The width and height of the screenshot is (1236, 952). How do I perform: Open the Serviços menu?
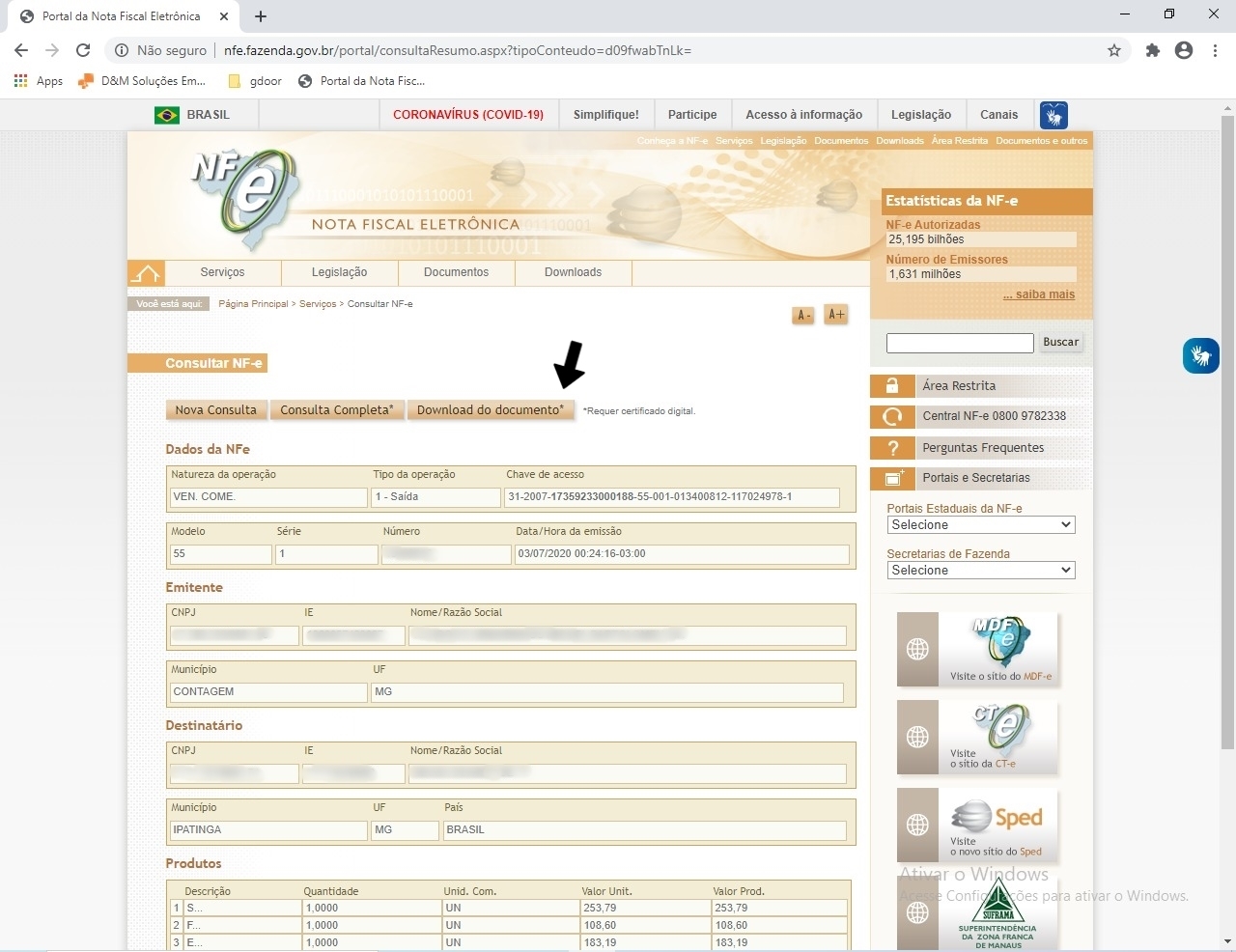pos(222,272)
